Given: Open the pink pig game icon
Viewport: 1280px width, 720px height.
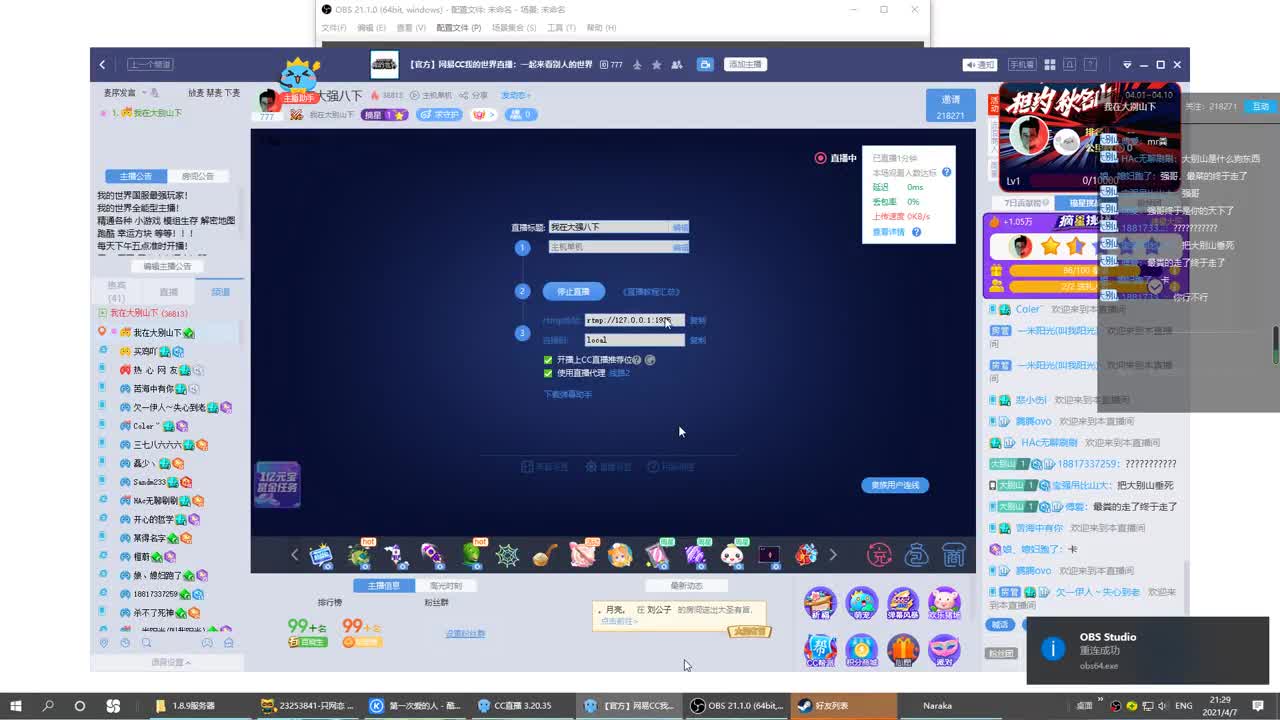Looking at the screenshot, I should click(943, 603).
